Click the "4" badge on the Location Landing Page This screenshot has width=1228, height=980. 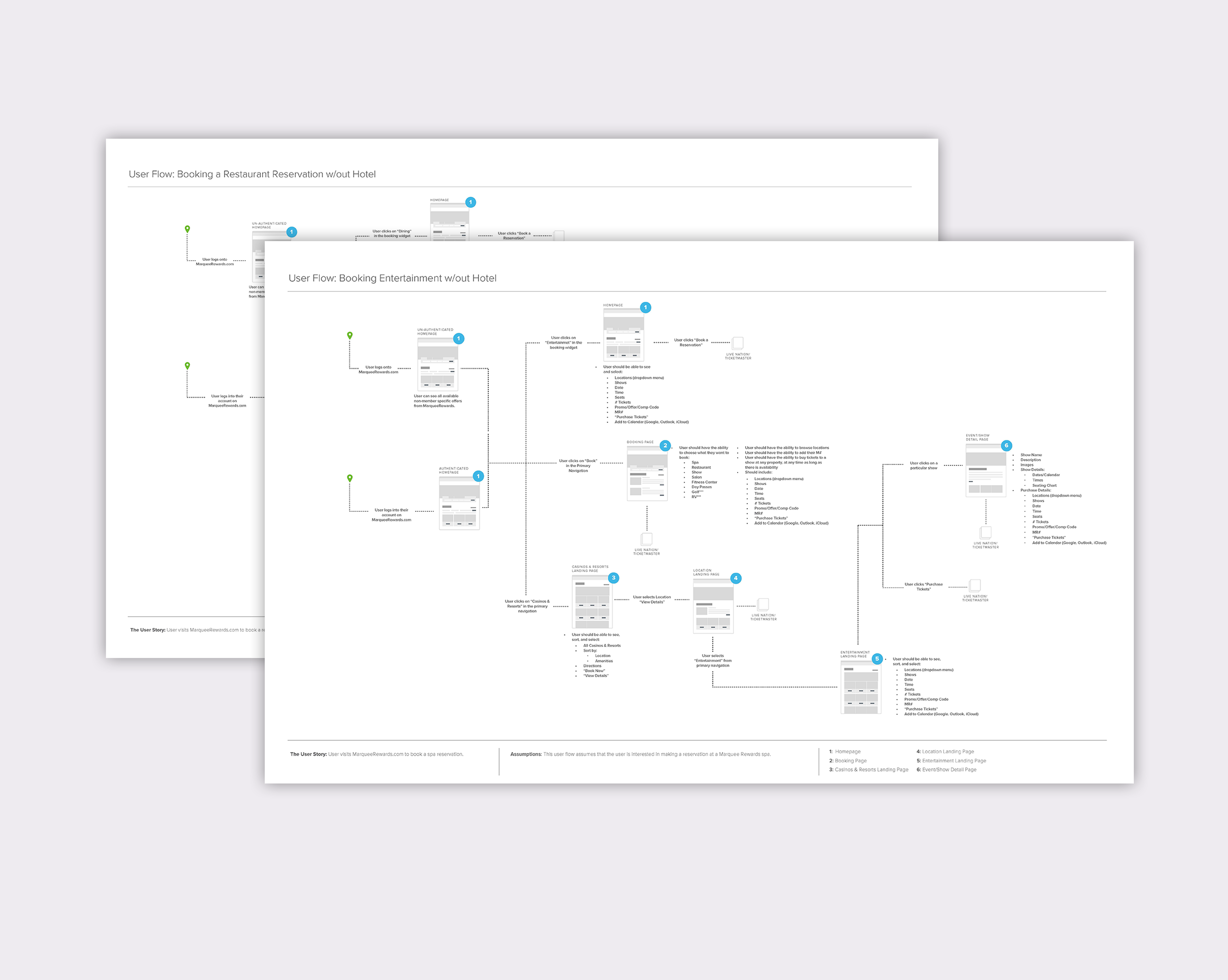coord(736,577)
